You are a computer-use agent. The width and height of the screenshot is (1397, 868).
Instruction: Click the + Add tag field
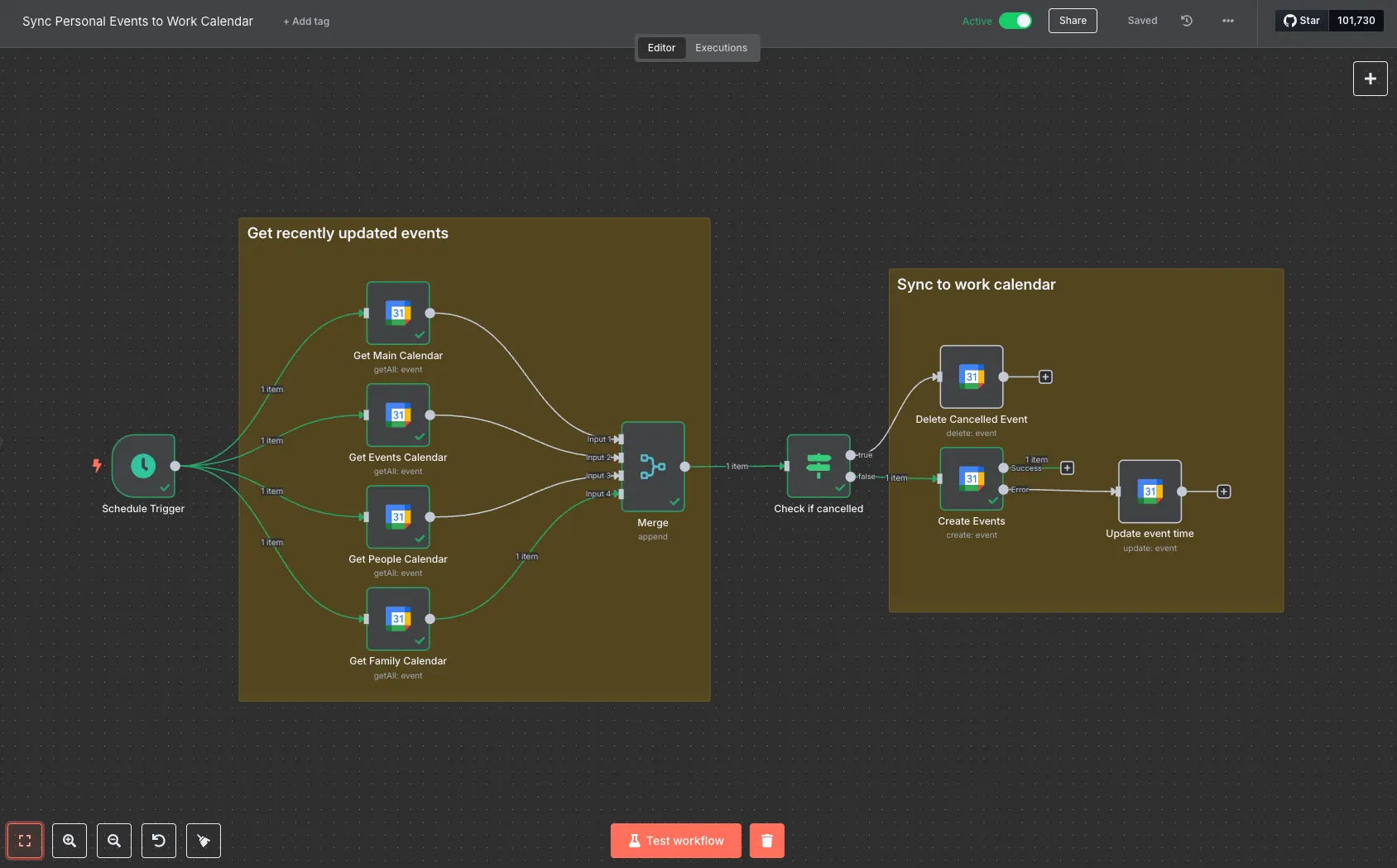pos(306,22)
